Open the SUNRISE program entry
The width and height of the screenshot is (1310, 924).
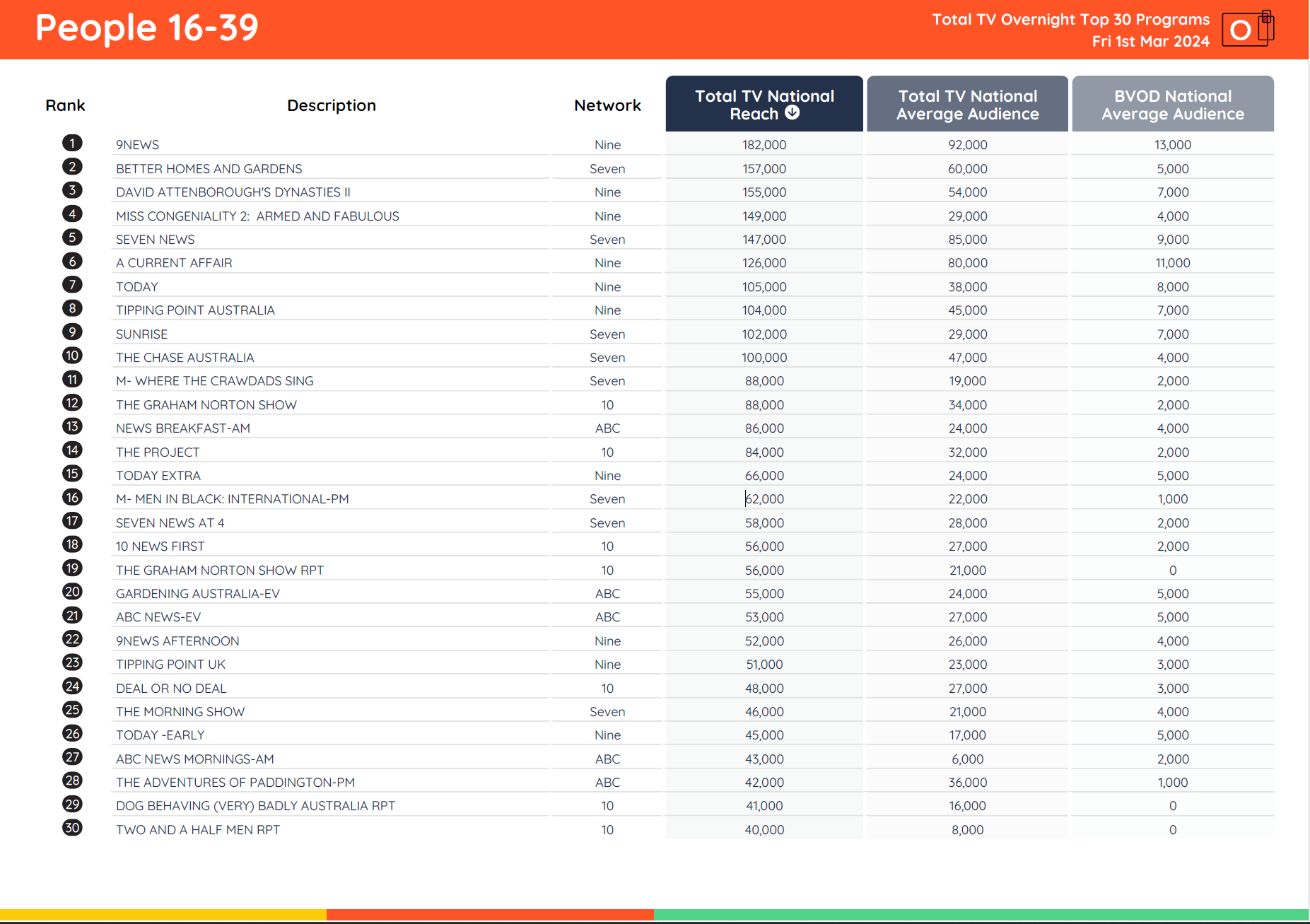[141, 333]
